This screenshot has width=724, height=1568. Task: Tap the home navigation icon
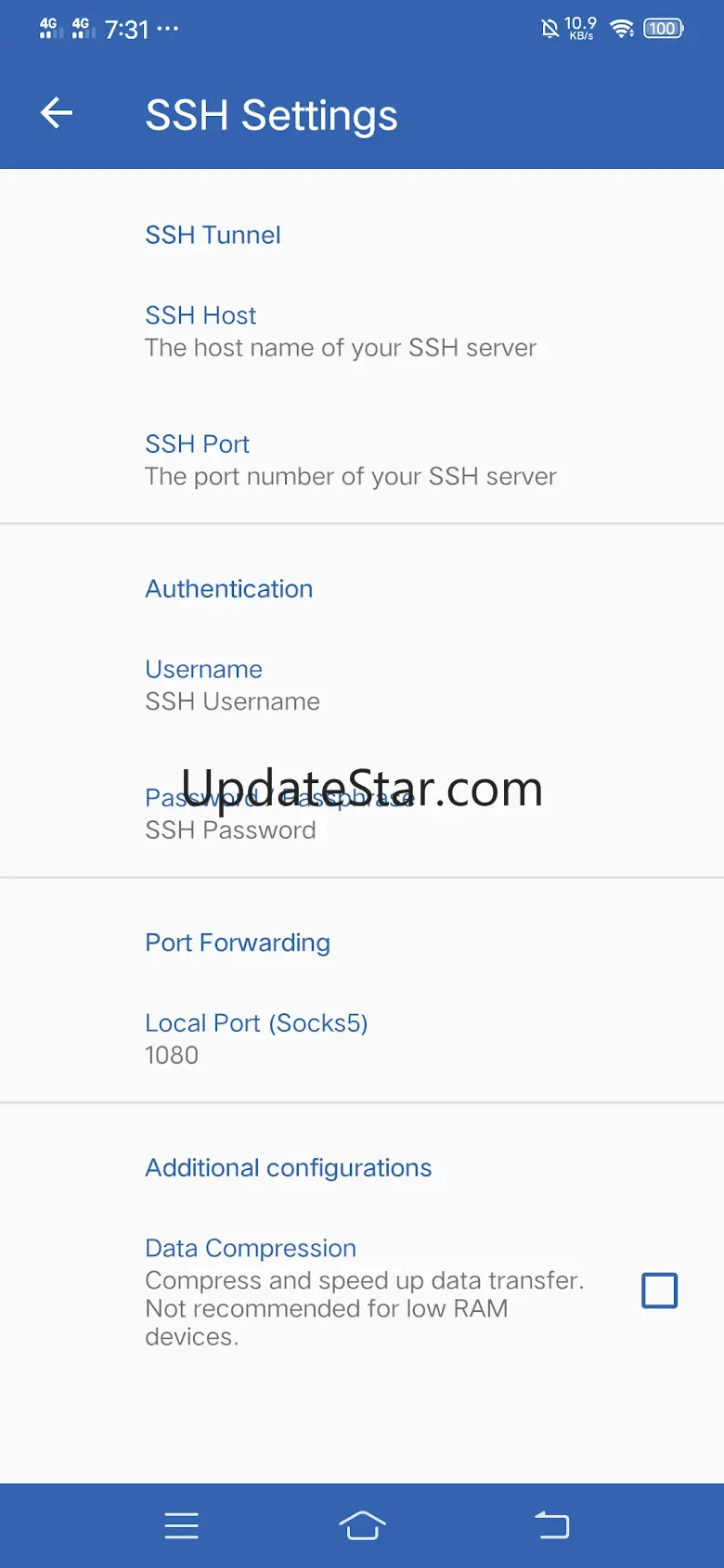coord(362,1525)
